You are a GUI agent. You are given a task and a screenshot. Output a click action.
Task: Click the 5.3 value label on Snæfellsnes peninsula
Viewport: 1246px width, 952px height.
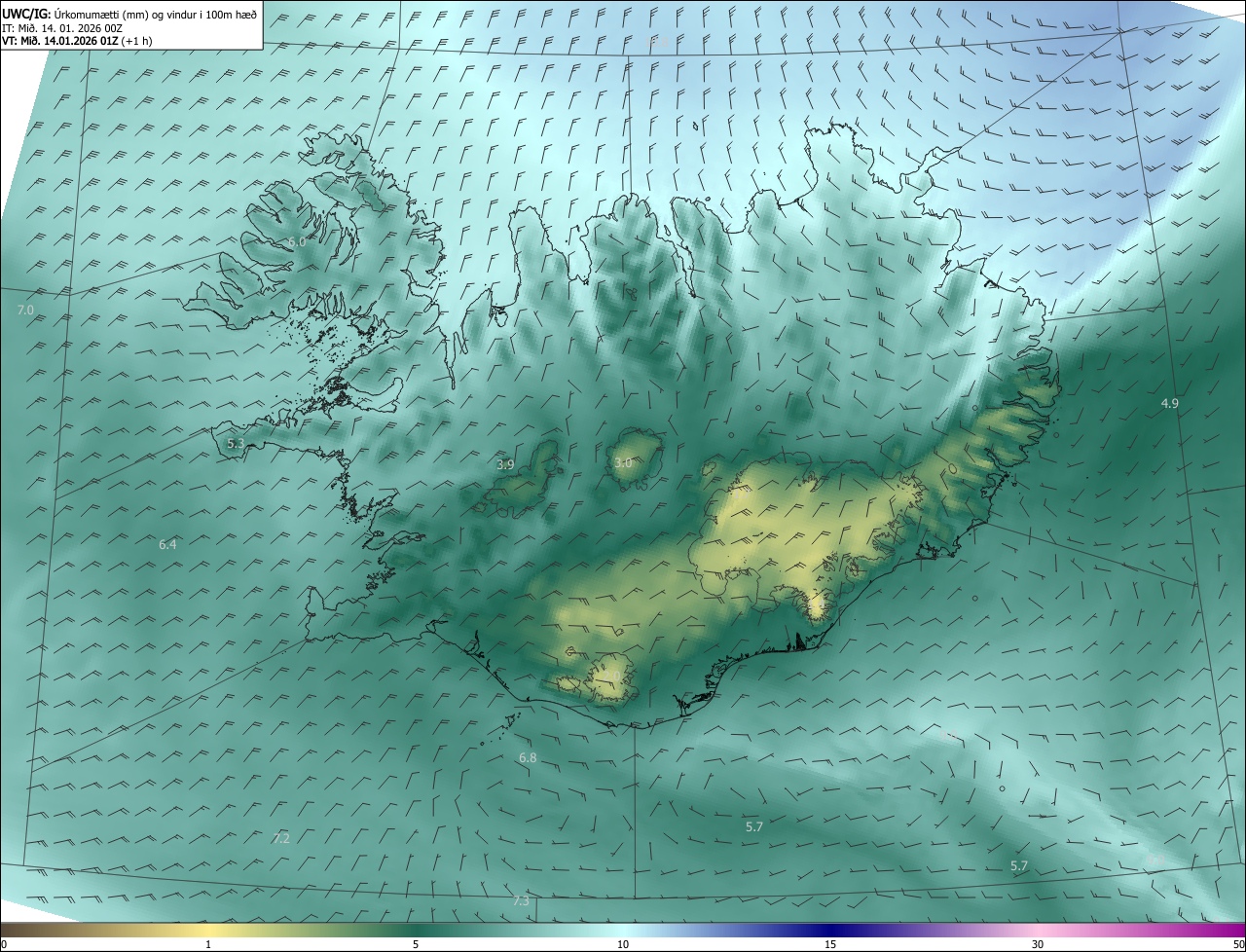point(236,444)
